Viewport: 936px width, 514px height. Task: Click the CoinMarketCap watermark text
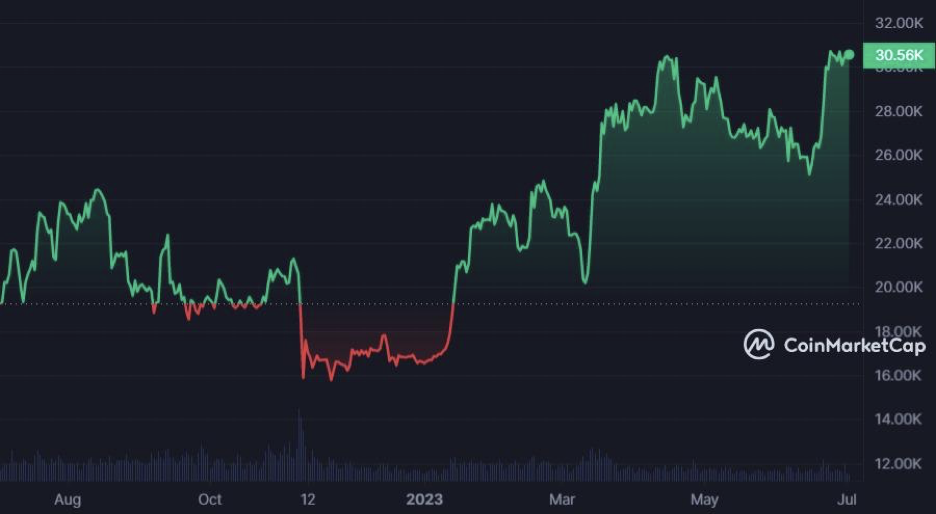point(854,346)
